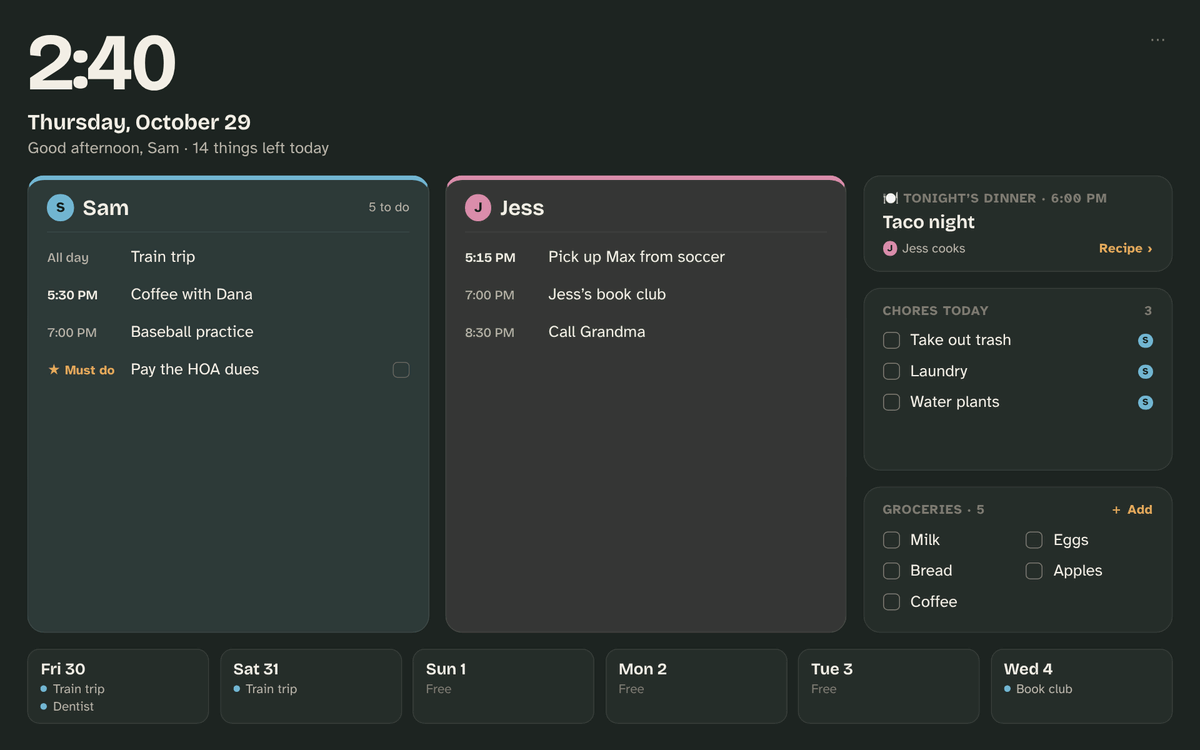
Task: Add a grocery item with + Add
Action: point(1132,509)
